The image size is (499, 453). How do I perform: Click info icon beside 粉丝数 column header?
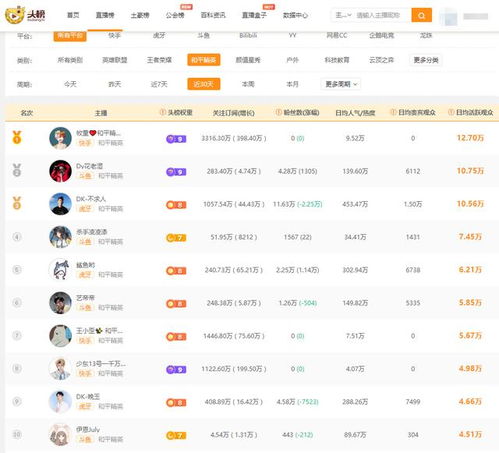[279, 112]
